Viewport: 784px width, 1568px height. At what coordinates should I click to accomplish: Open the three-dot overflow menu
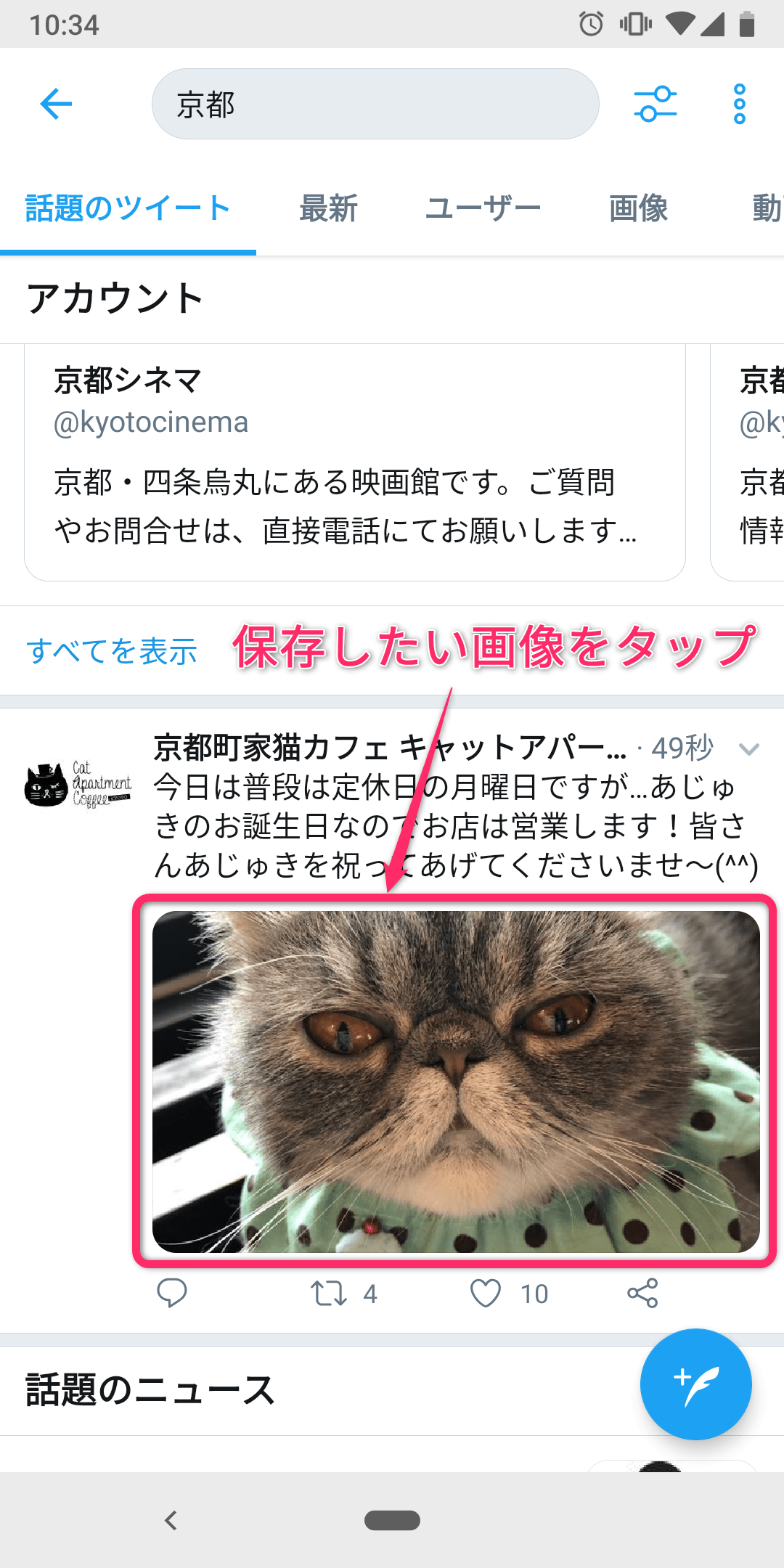click(x=739, y=104)
